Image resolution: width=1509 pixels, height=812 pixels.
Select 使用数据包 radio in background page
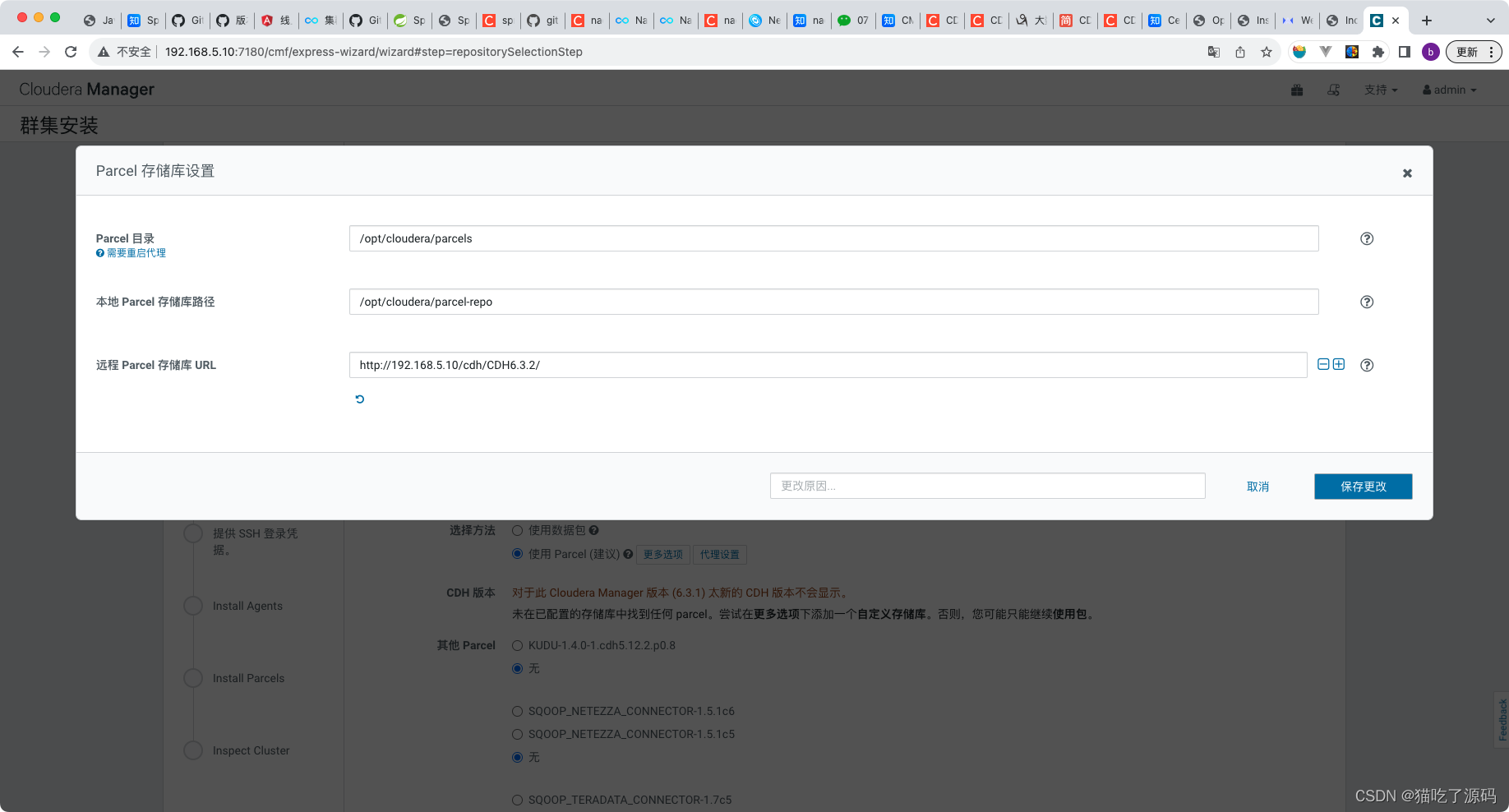coord(518,531)
